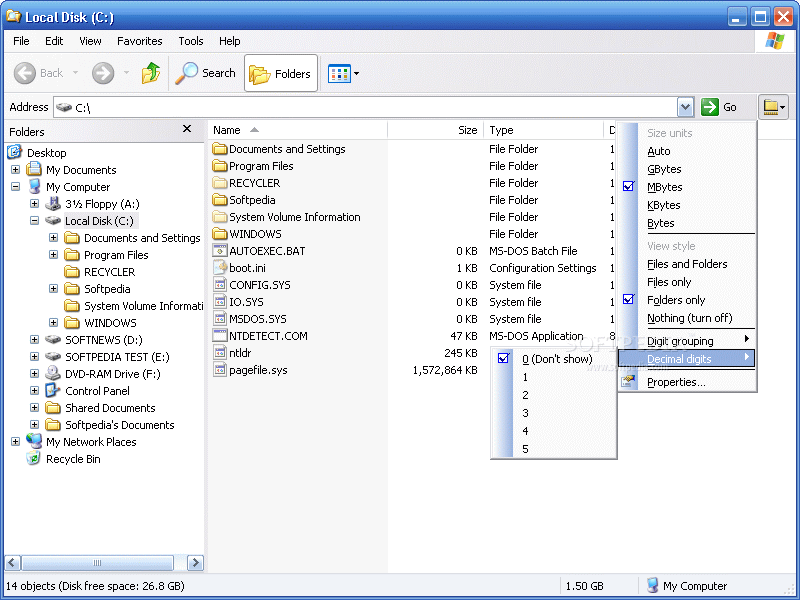
Task: Open the File menu
Action: 21,41
